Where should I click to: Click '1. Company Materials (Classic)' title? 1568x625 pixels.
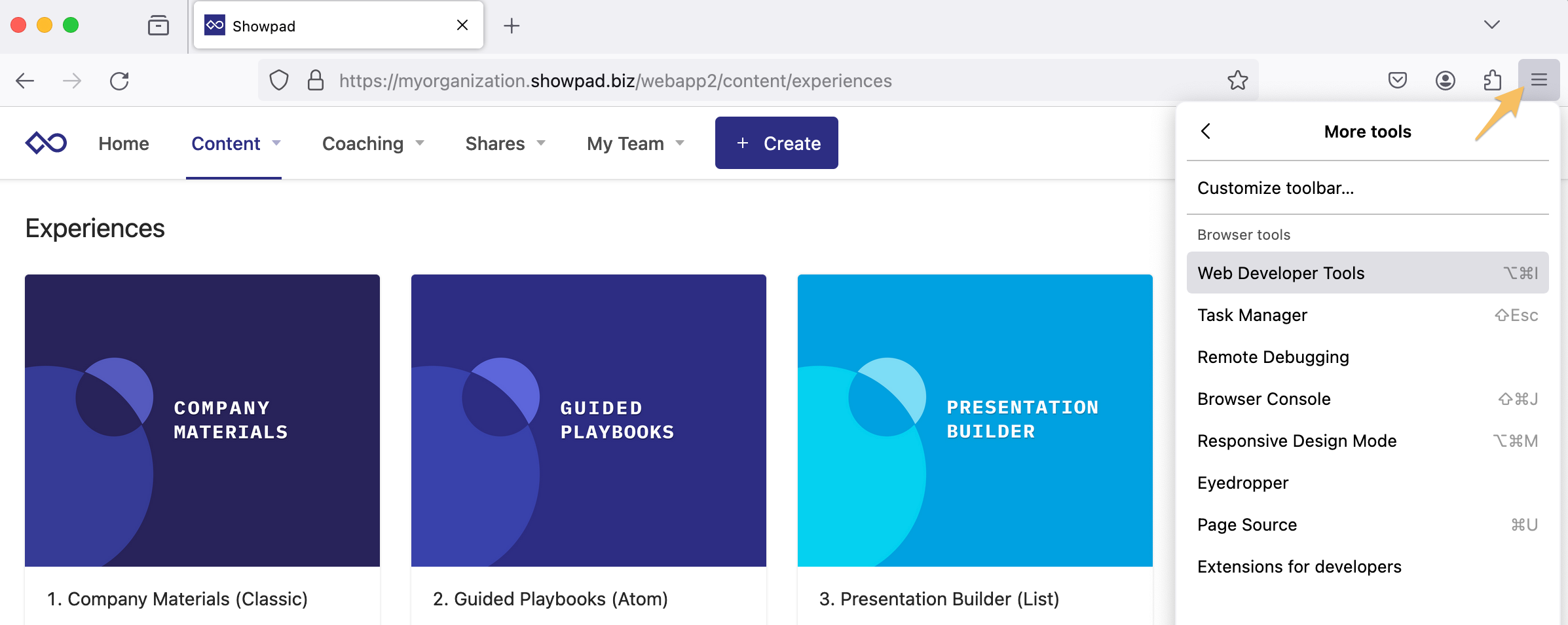[177, 599]
